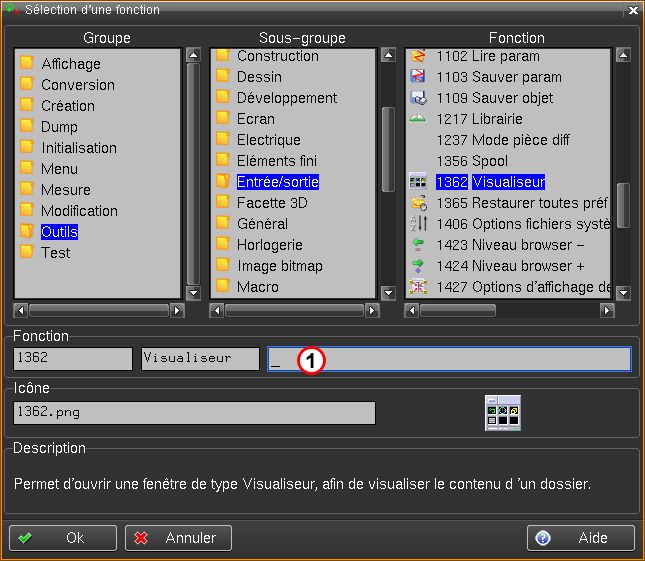Click the Options fichiers système icon
This screenshot has height=561, width=645.
(419, 224)
